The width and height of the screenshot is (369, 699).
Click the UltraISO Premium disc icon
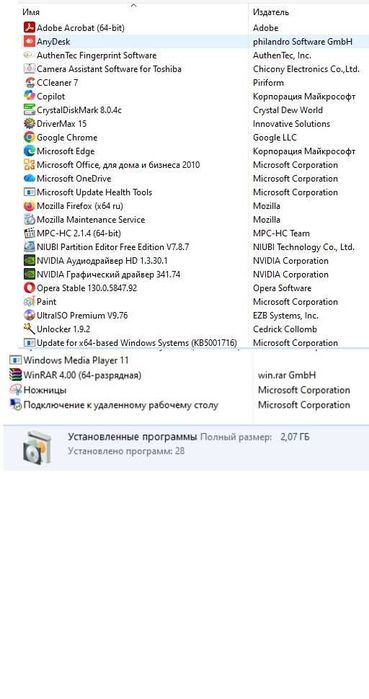29,315
